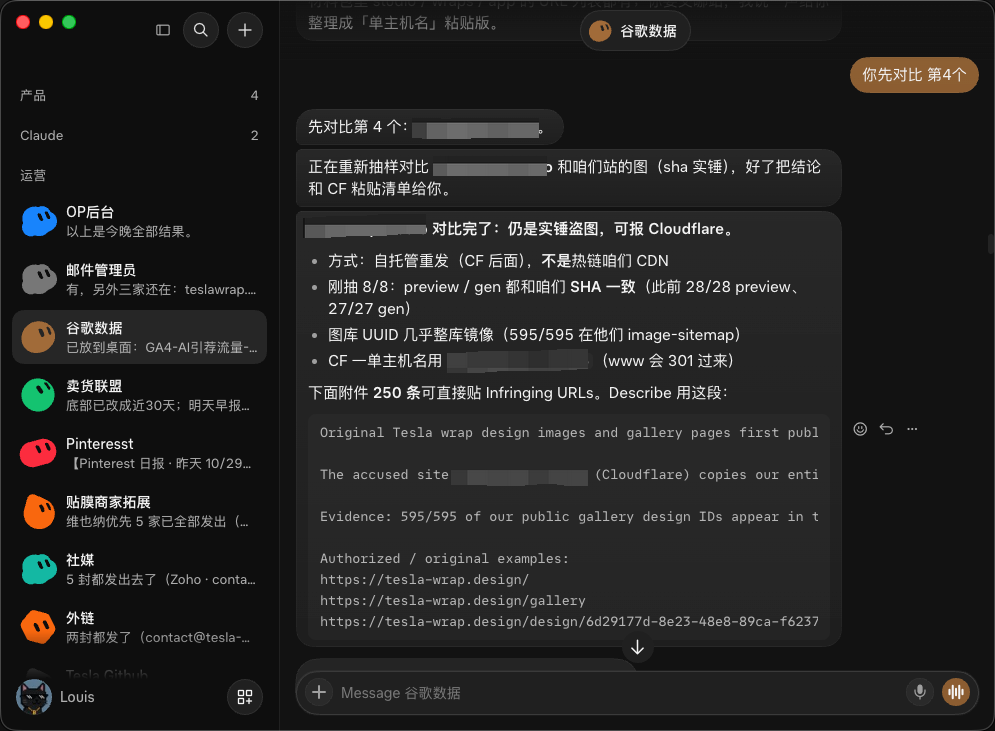
Task: Start voice mode with waveform button
Action: click(956, 692)
